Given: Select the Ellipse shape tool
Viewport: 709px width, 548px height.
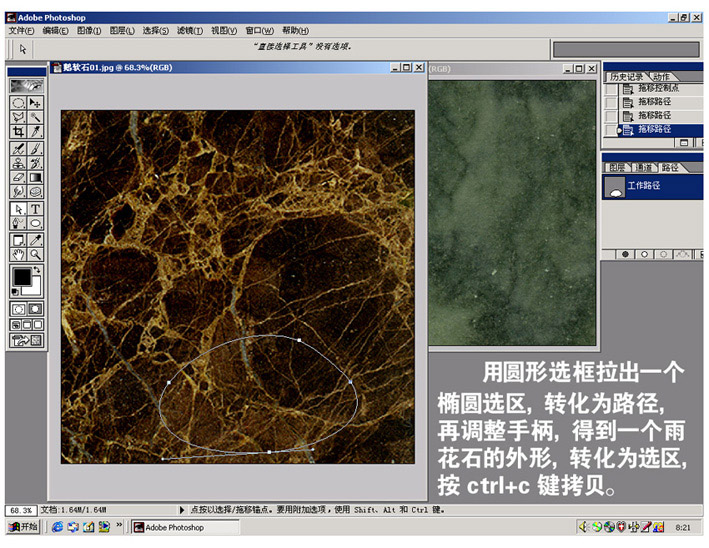Looking at the screenshot, I should 35,223.
